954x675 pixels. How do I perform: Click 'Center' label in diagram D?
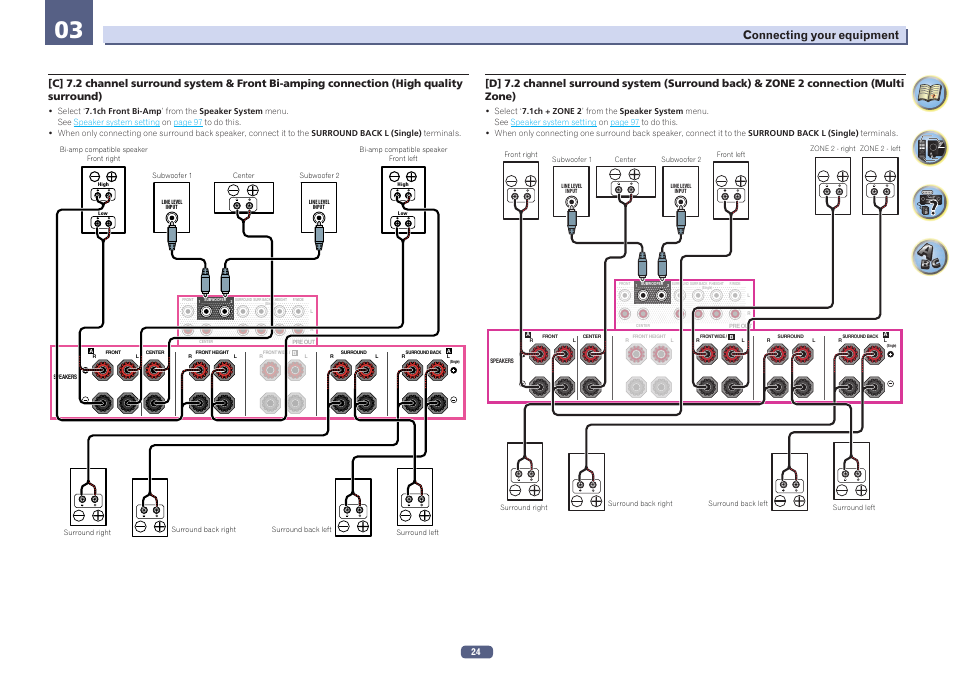click(x=625, y=159)
